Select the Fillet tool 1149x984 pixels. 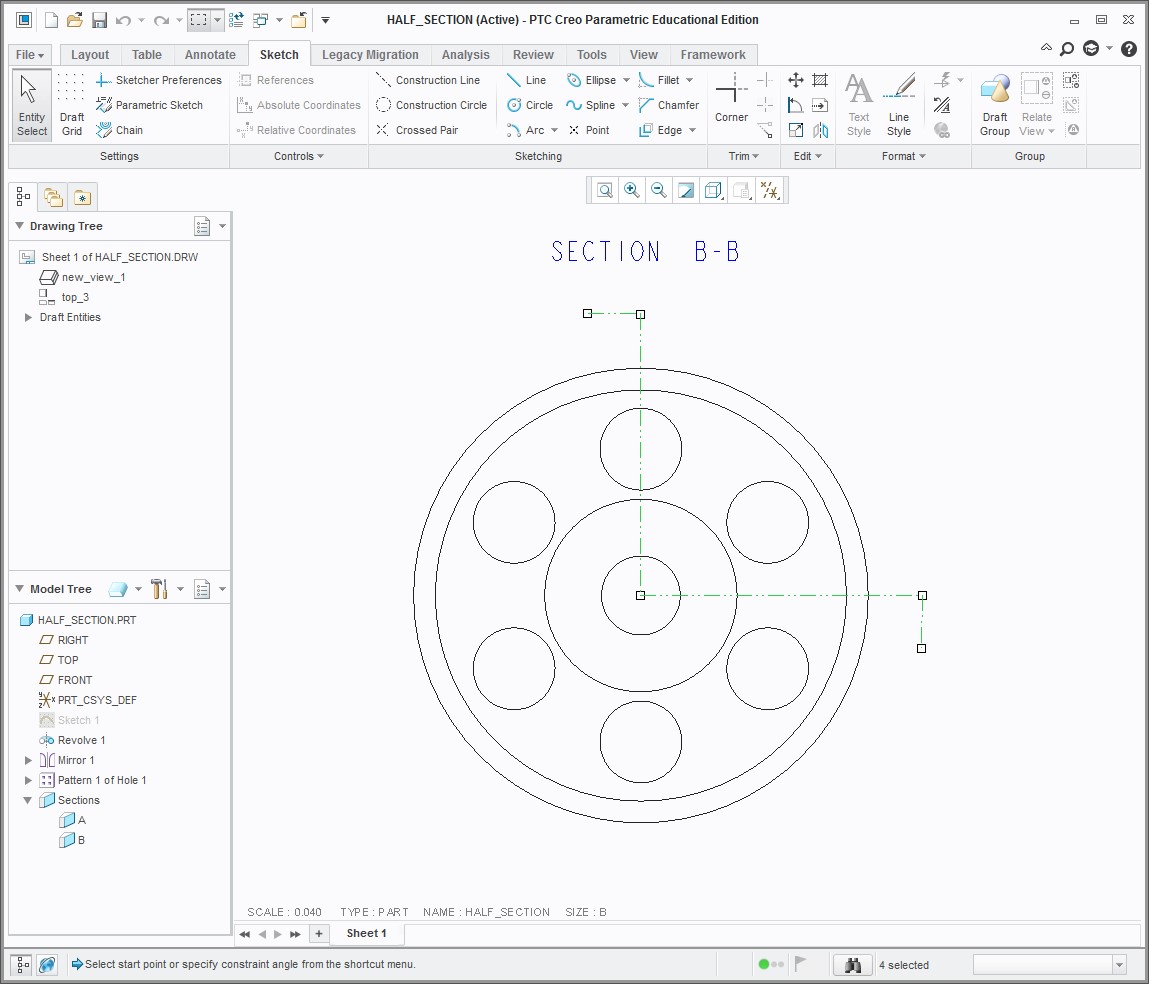[659, 80]
